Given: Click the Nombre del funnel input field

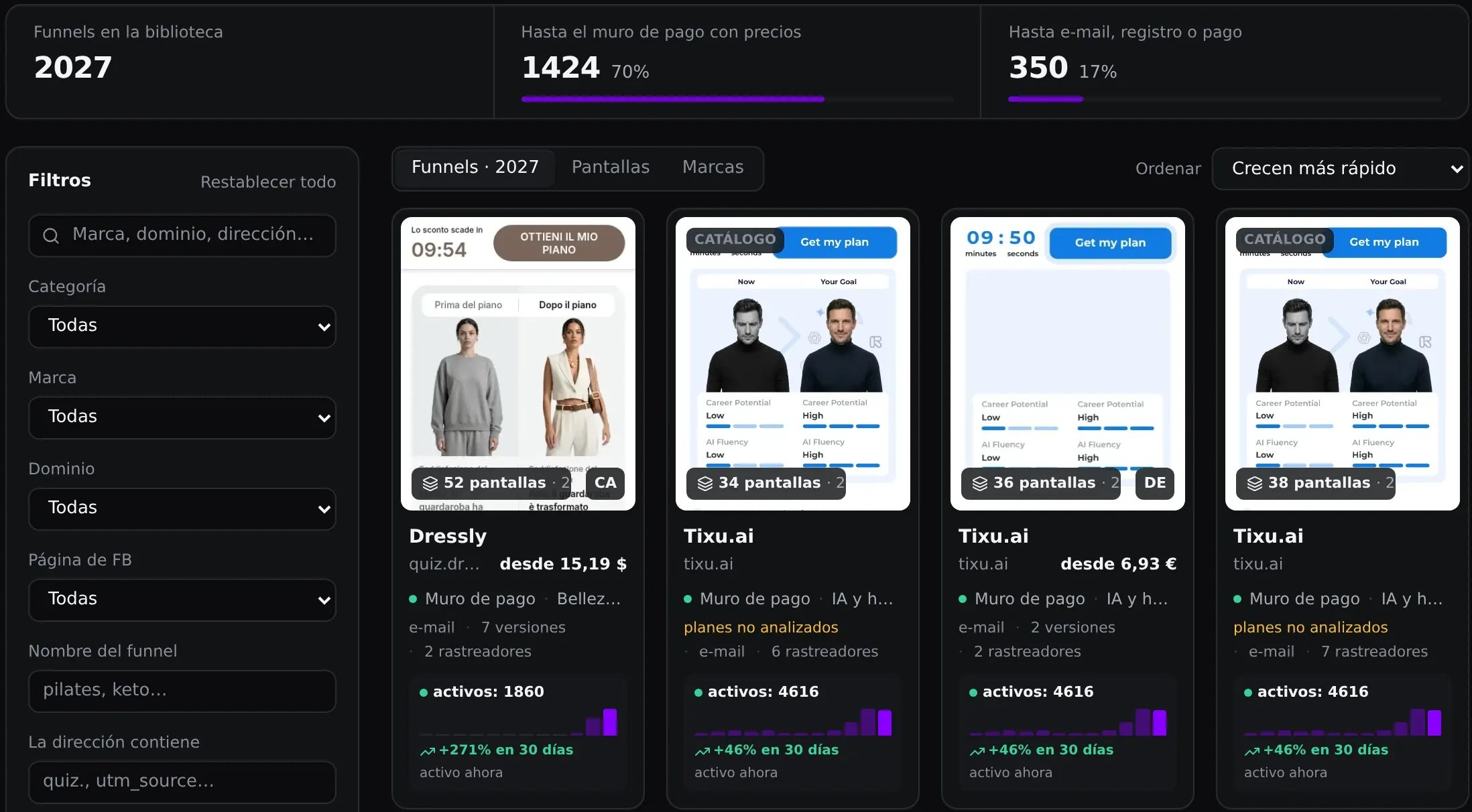Looking at the screenshot, I should (x=182, y=691).
